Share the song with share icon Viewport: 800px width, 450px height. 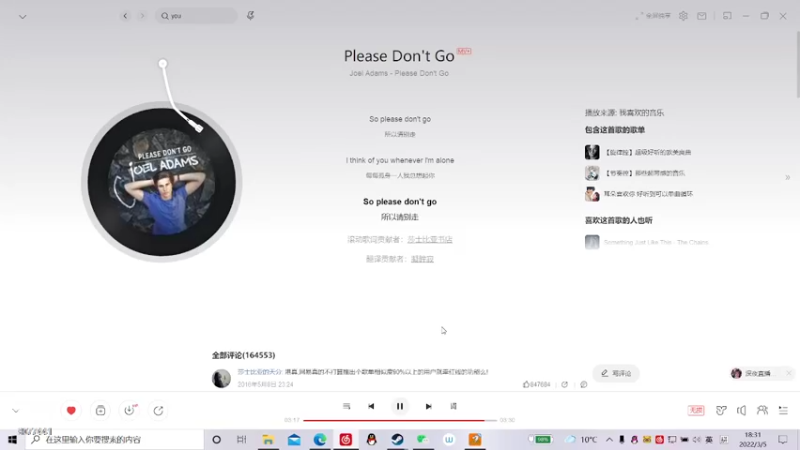click(x=159, y=410)
